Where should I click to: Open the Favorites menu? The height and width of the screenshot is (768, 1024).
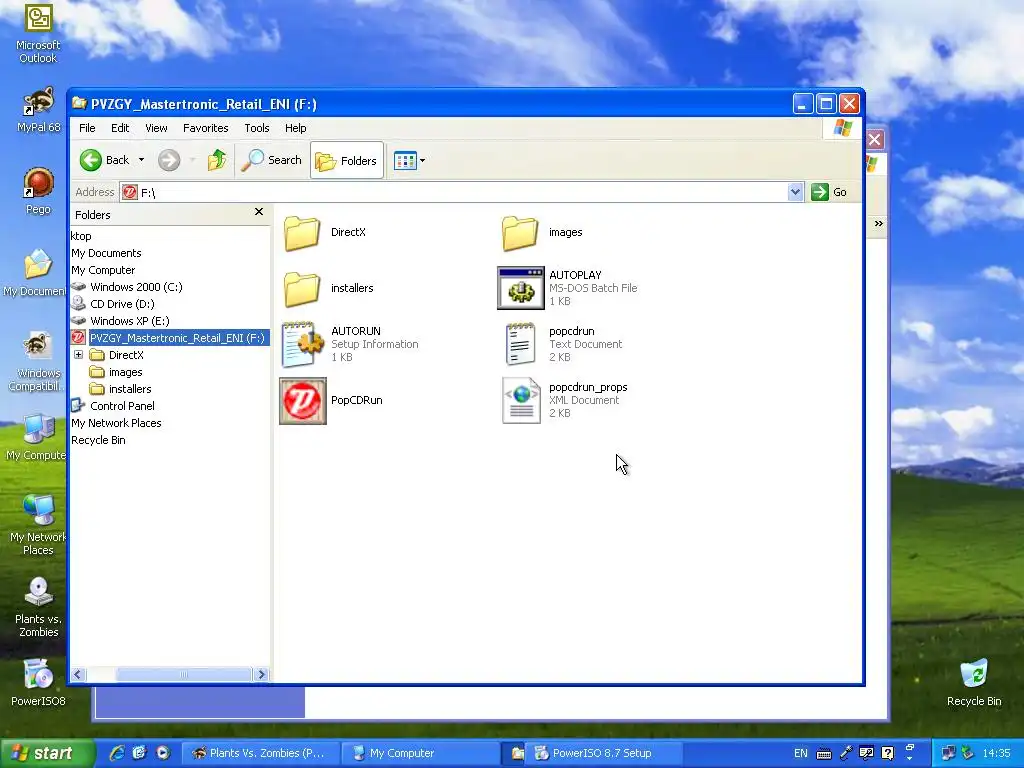206,128
